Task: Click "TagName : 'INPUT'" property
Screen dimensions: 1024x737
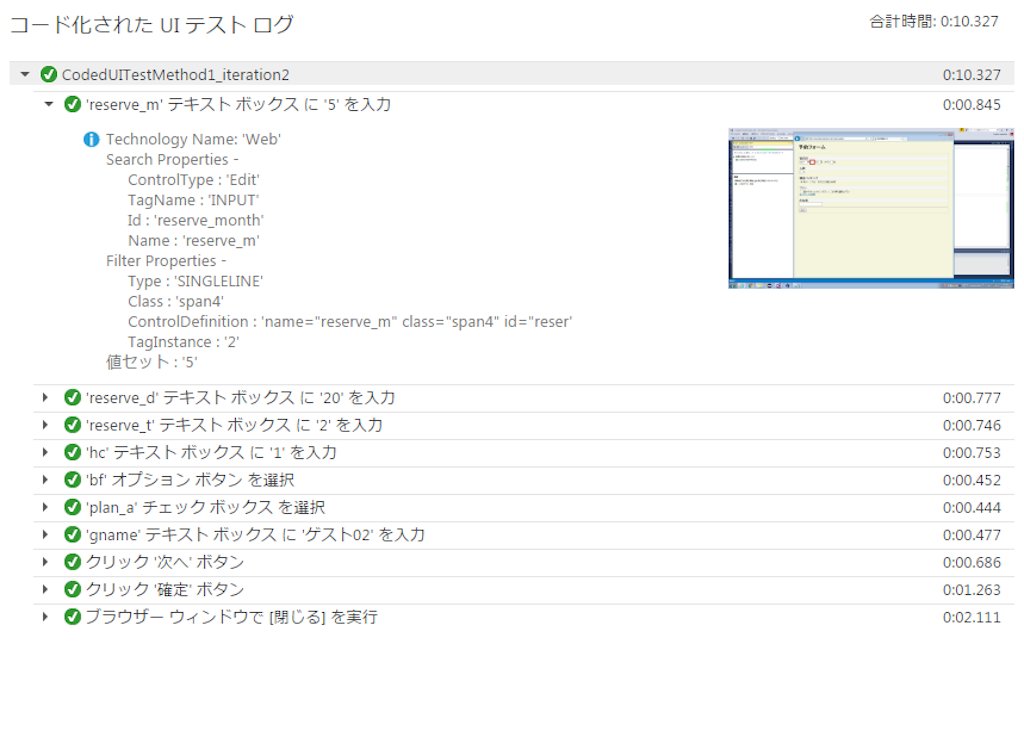Action: pyautogui.click(x=193, y=200)
